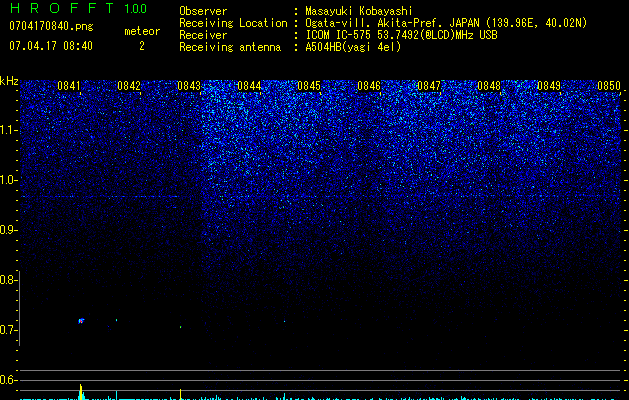Click the 1.1 frequency axis label

pyautogui.click(x=8, y=130)
